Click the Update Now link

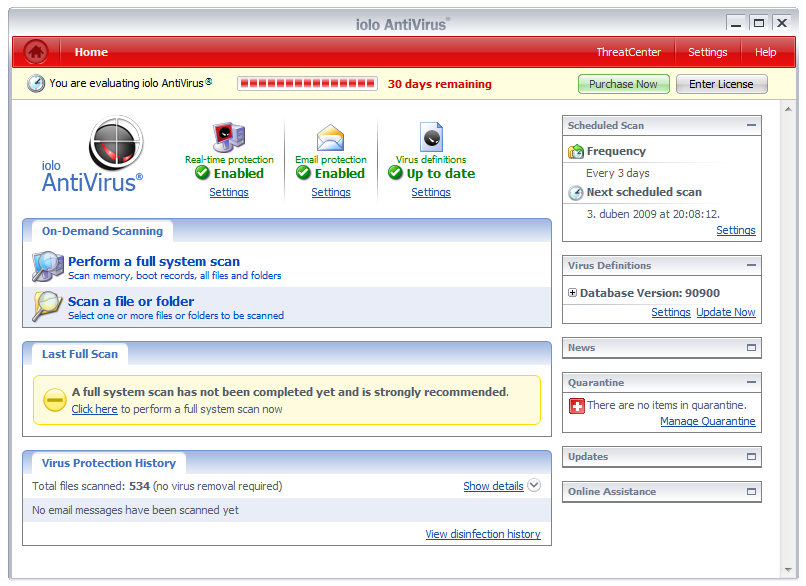pos(726,312)
